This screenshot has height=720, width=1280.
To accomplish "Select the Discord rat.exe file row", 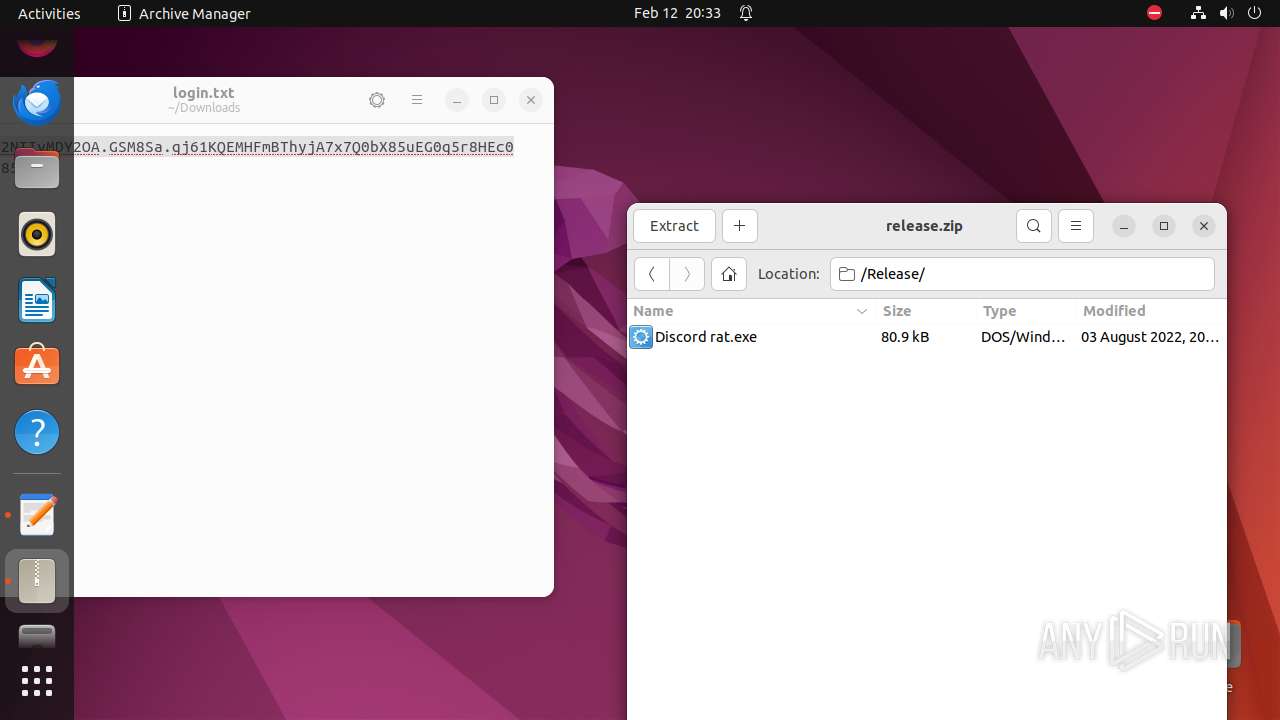I will [x=926, y=337].
